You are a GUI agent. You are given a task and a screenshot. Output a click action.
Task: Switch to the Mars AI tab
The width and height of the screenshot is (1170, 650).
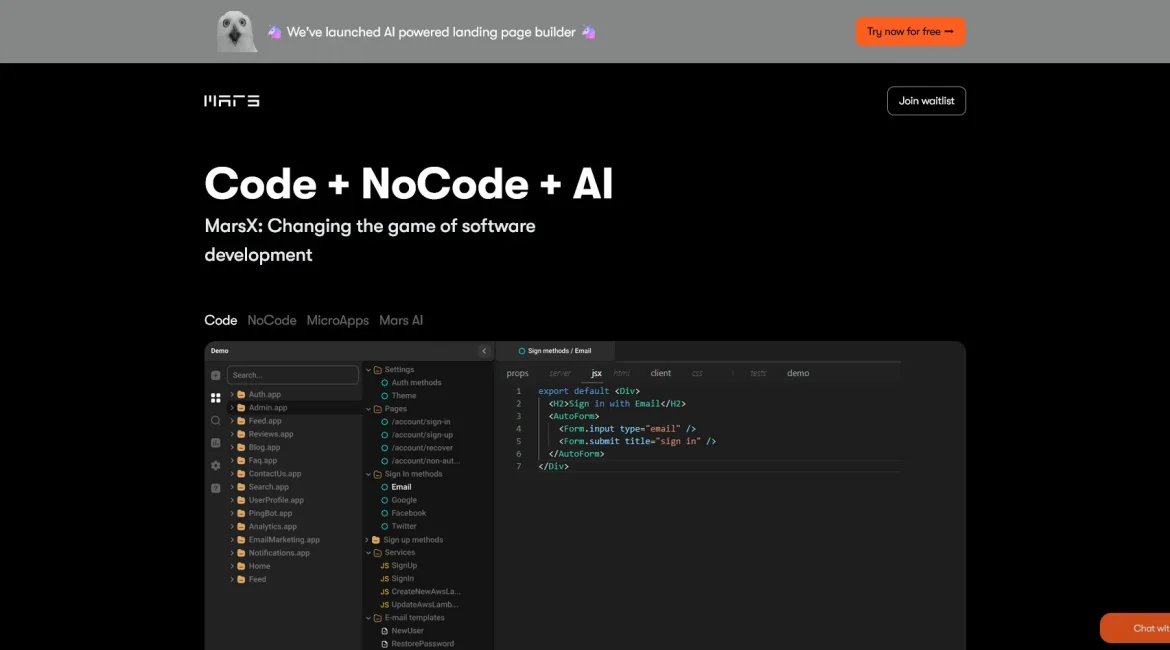coord(401,320)
